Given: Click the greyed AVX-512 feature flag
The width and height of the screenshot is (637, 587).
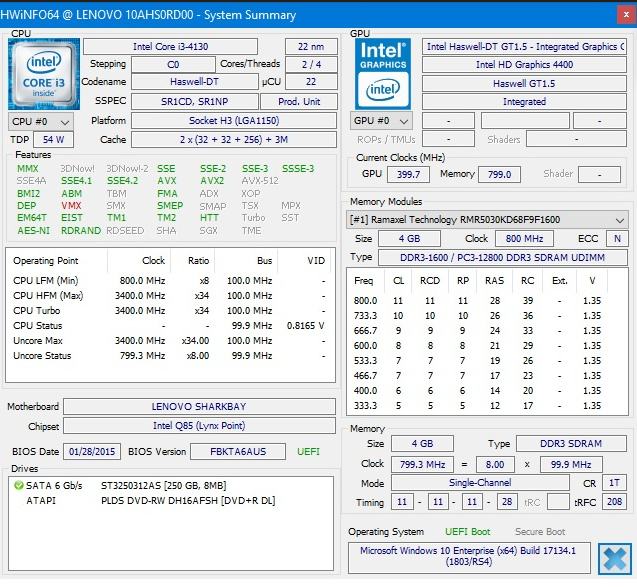Looking at the screenshot, I should [x=260, y=181].
